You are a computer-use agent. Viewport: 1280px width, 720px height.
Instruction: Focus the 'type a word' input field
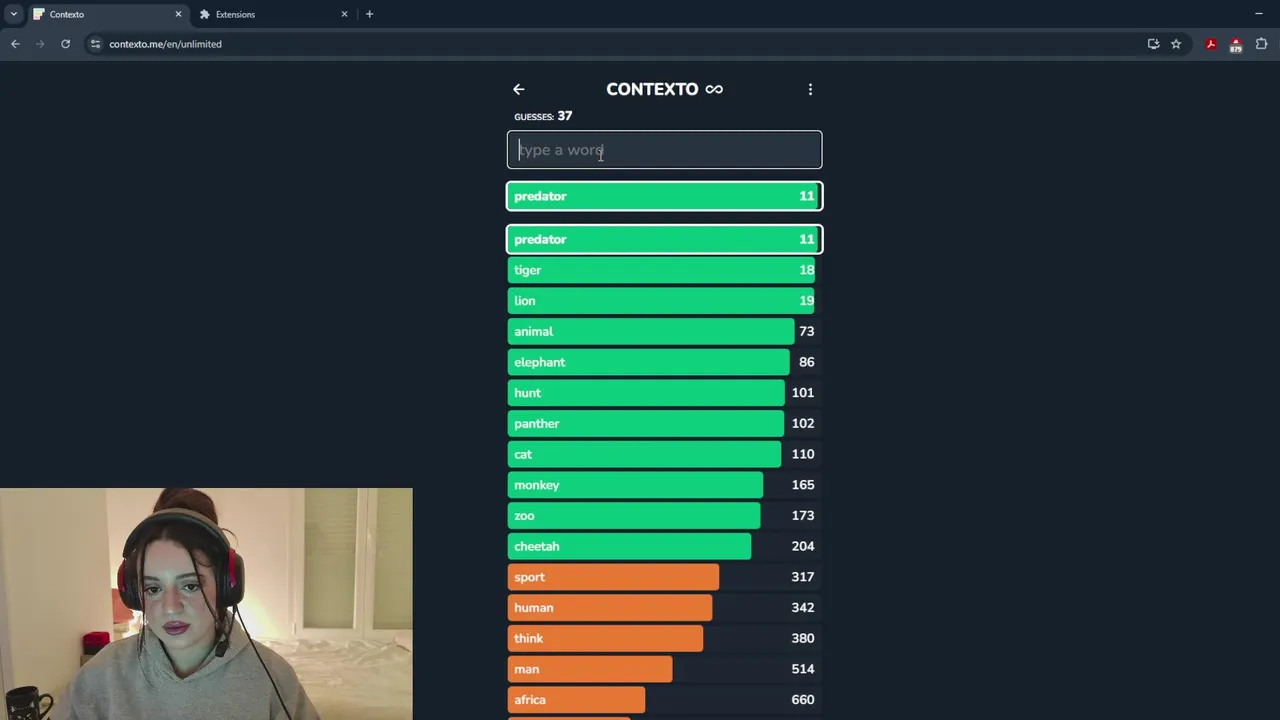(x=664, y=150)
